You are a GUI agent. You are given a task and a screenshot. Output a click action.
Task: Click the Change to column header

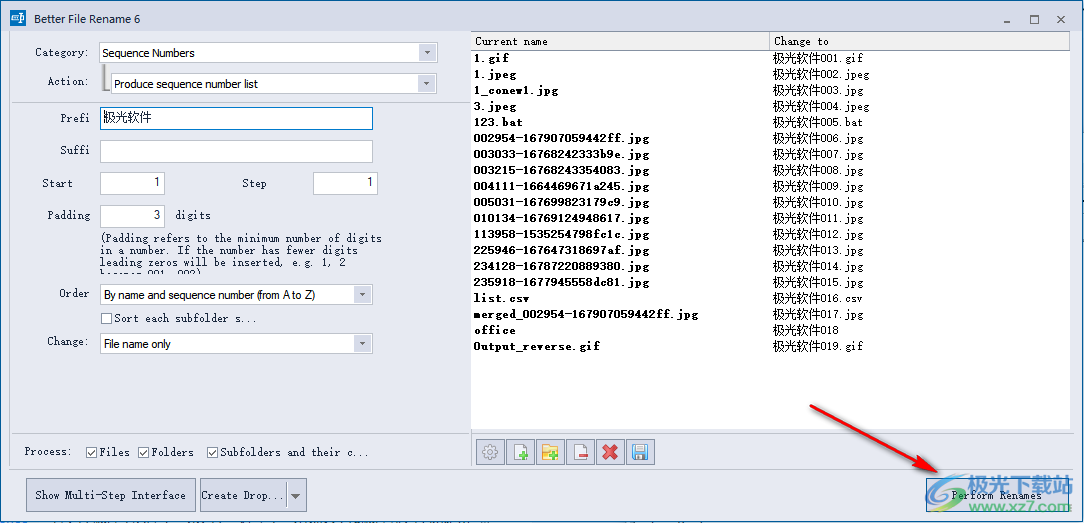919,41
